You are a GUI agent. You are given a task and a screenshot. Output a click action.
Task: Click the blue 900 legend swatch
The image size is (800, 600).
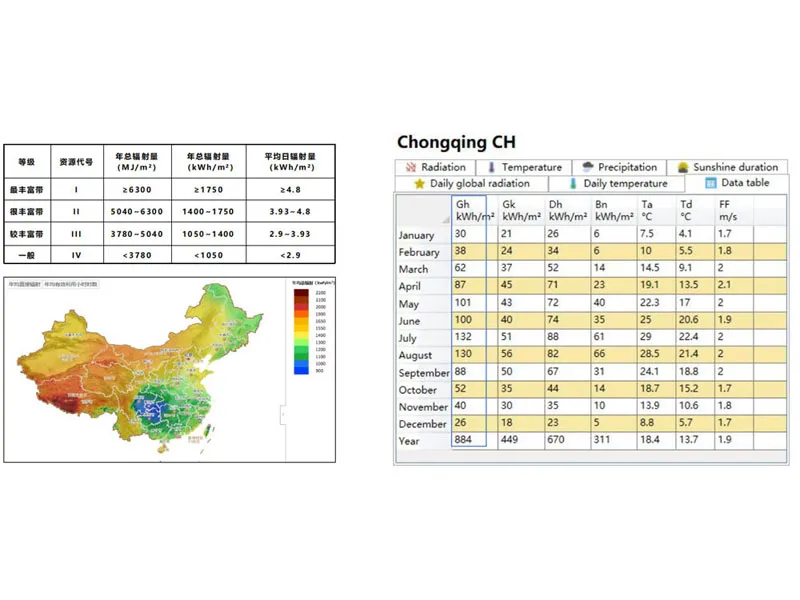pyautogui.click(x=301, y=369)
